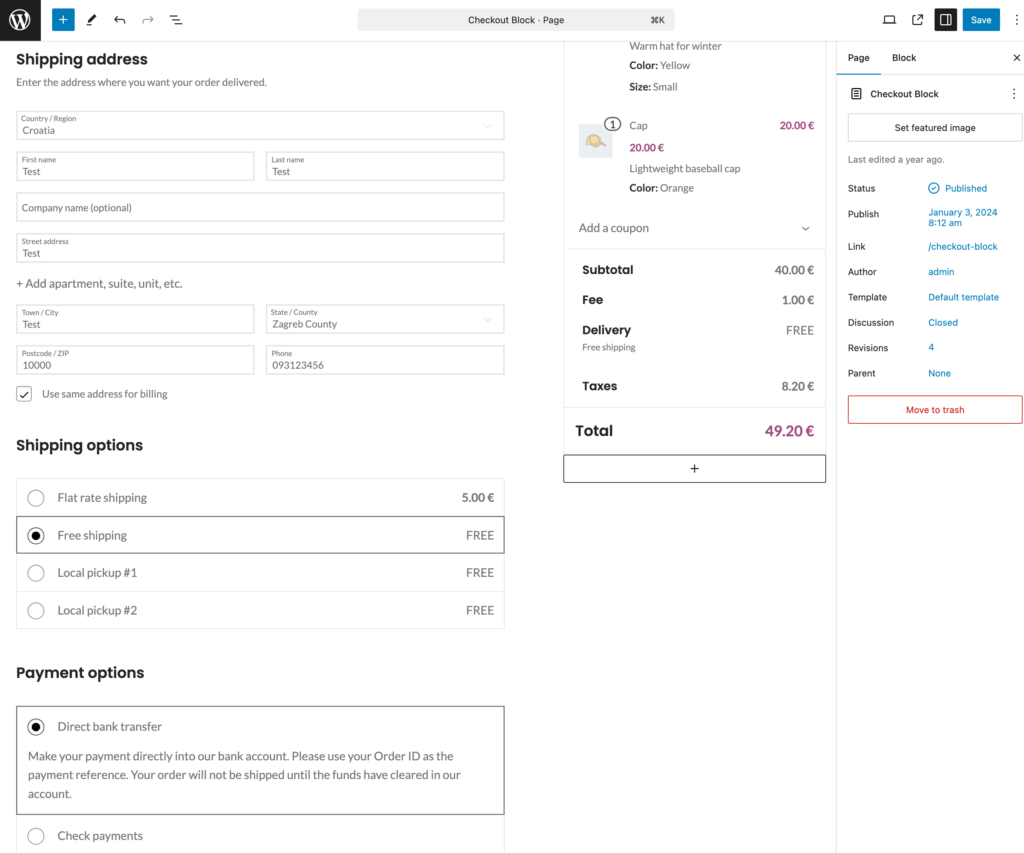This screenshot has width=1024, height=853.
Task: Click the Save button
Action: coord(980,20)
